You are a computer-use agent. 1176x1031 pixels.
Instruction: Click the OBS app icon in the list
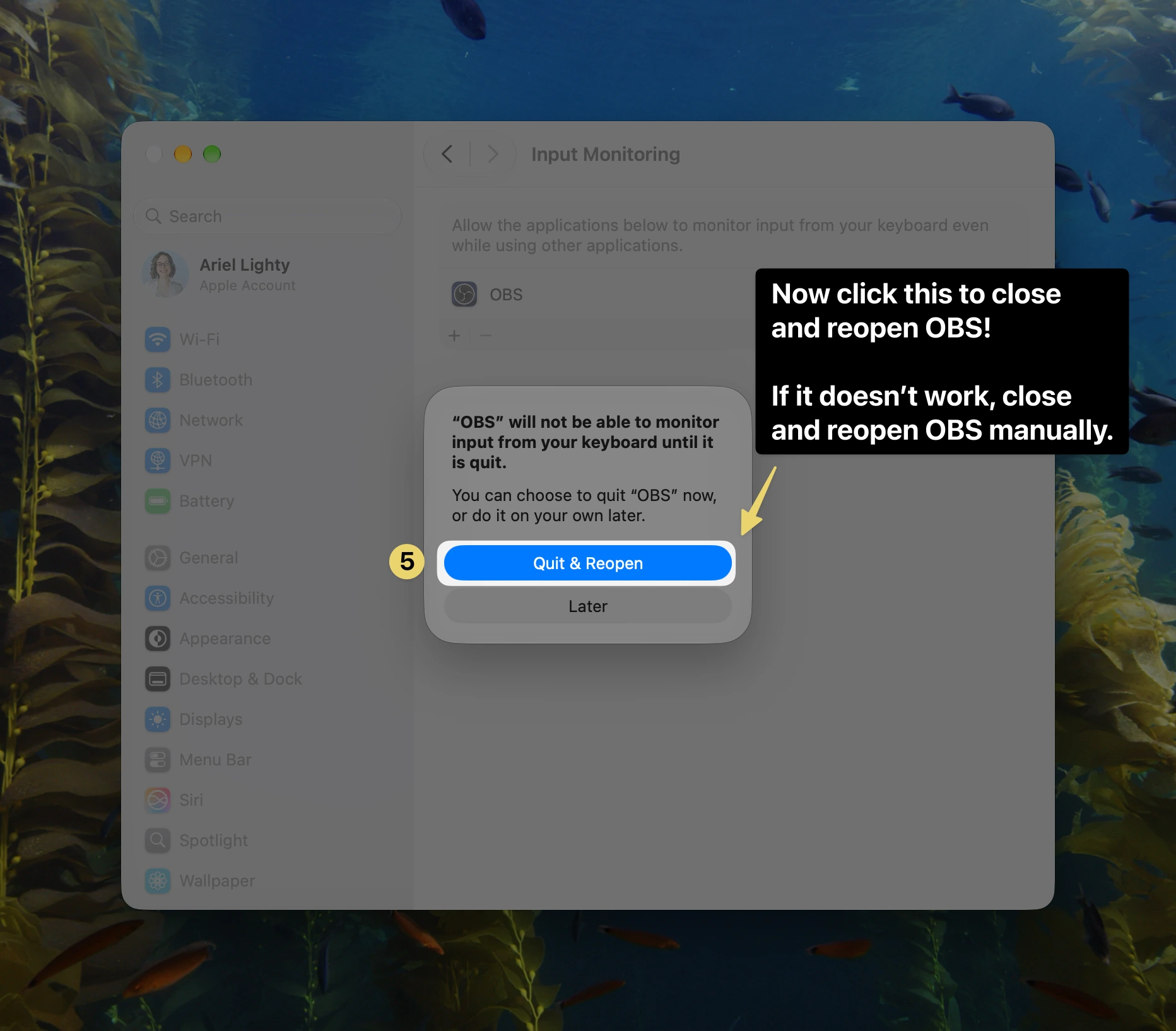464,294
